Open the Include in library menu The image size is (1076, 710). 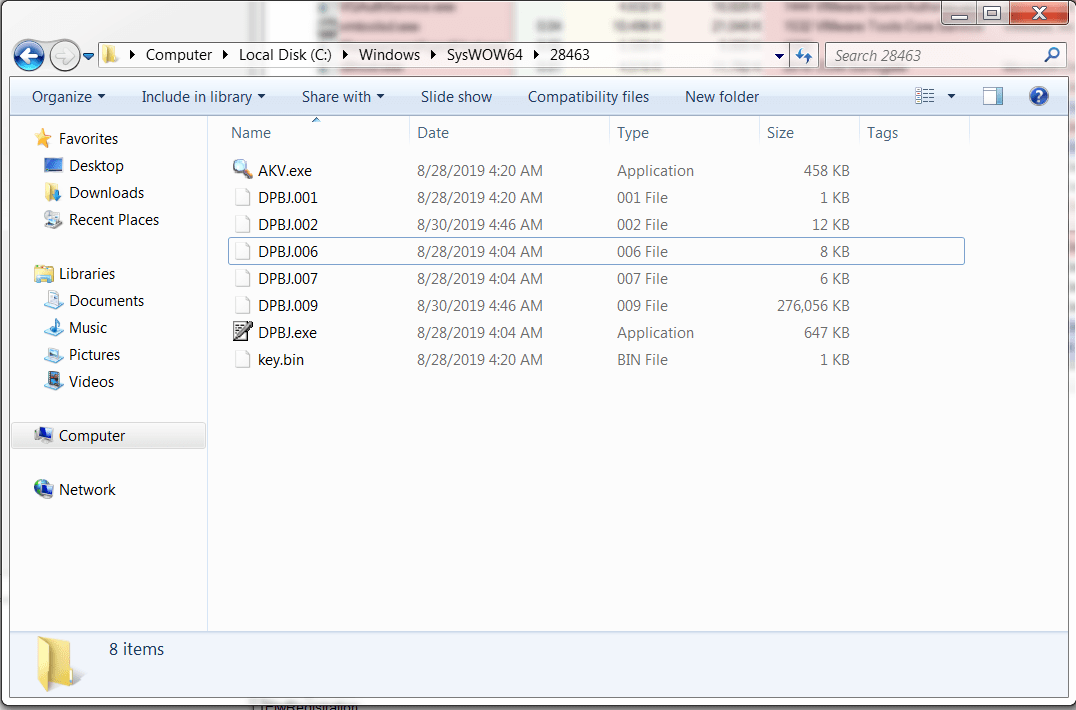(x=203, y=96)
